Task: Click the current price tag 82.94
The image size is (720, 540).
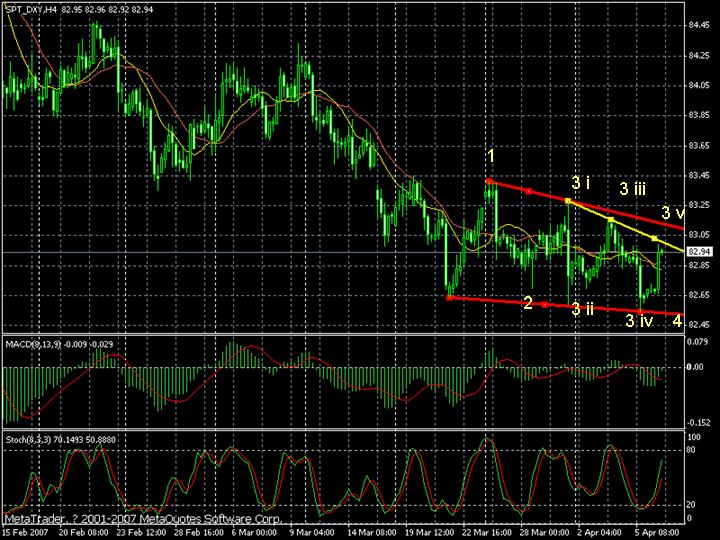Action: point(700,252)
